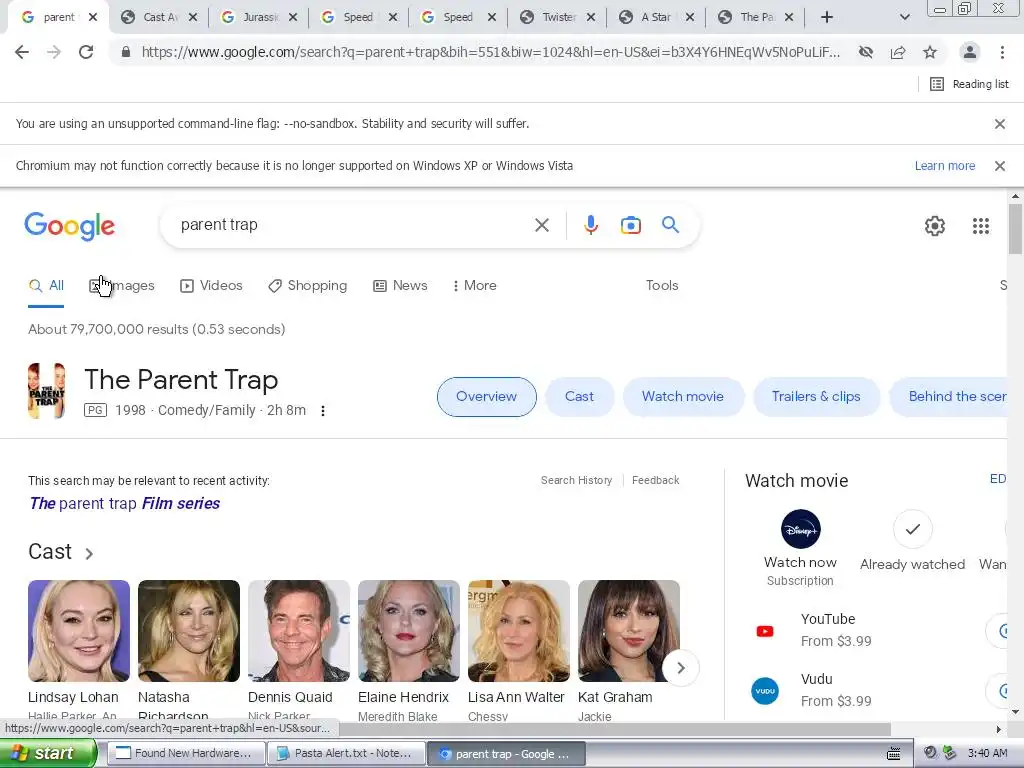Open Pasta Alert.txt Notepad taskbar item
Screen dimensions: 1024x768
pos(347,753)
